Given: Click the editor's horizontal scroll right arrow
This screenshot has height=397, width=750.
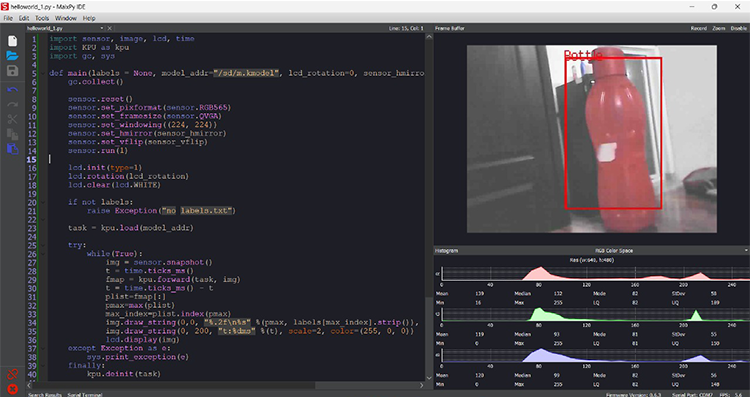Looking at the screenshot, I should click(421, 385).
